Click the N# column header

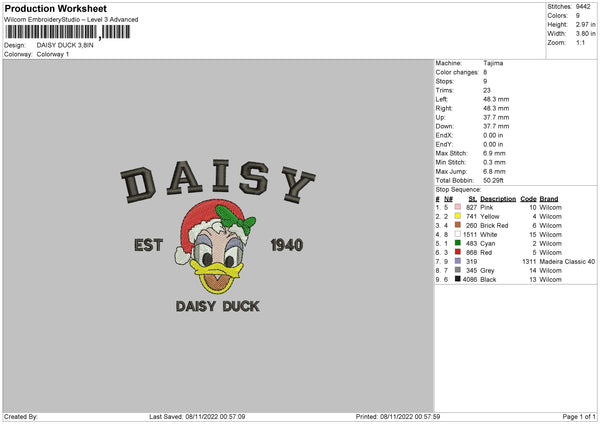tap(448, 199)
